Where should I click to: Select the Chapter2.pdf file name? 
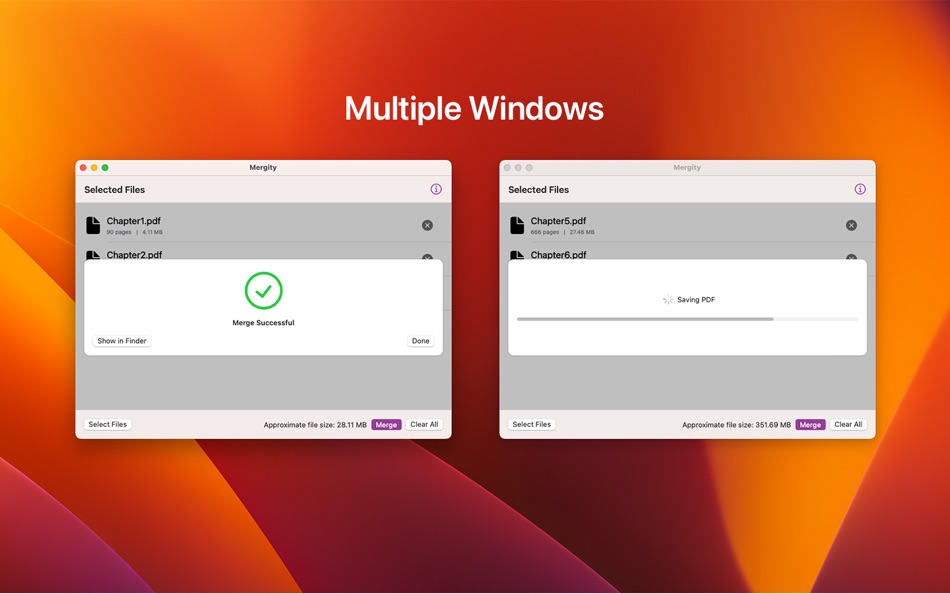[134, 255]
